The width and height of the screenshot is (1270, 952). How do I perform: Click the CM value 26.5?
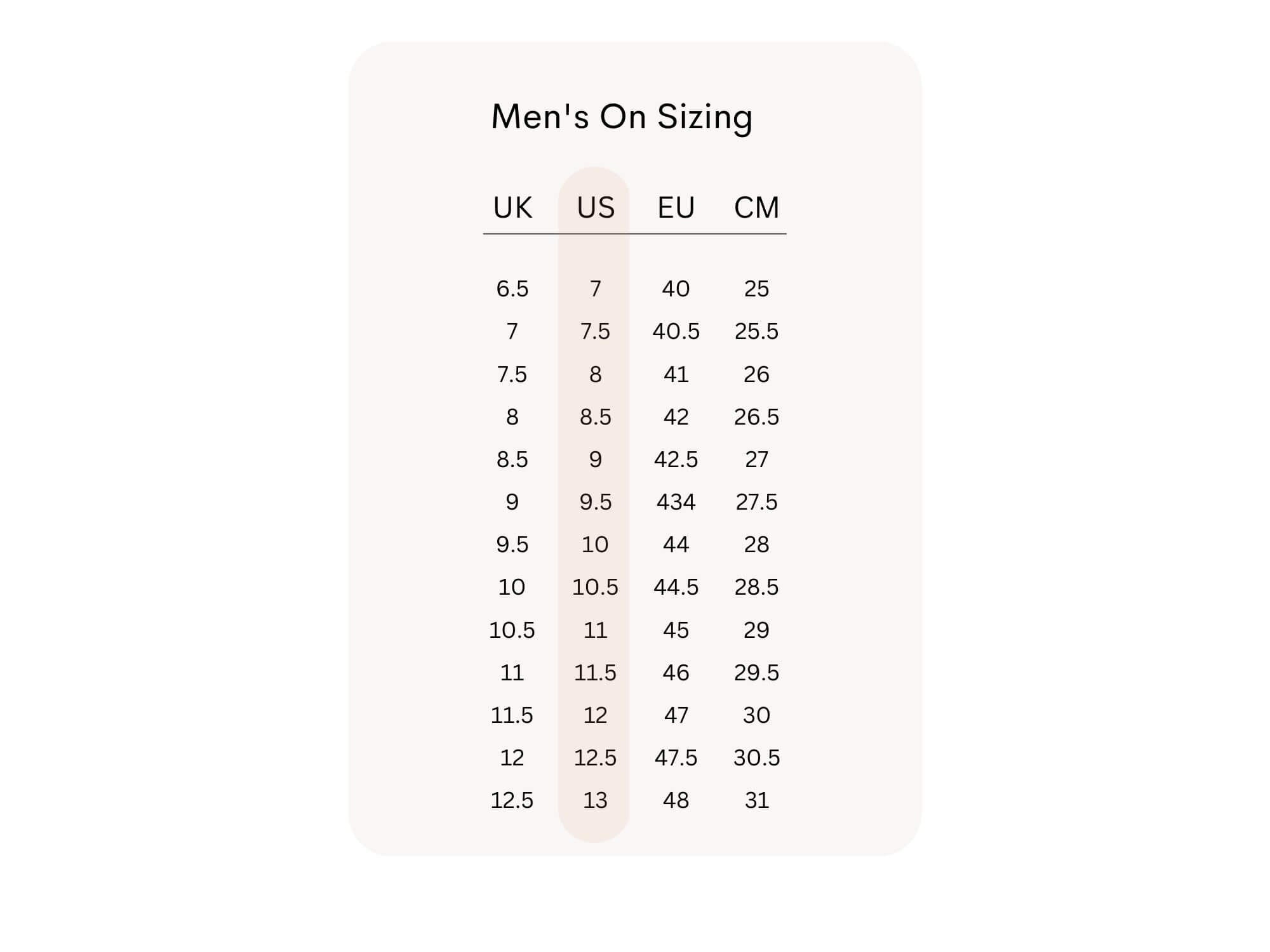756,417
